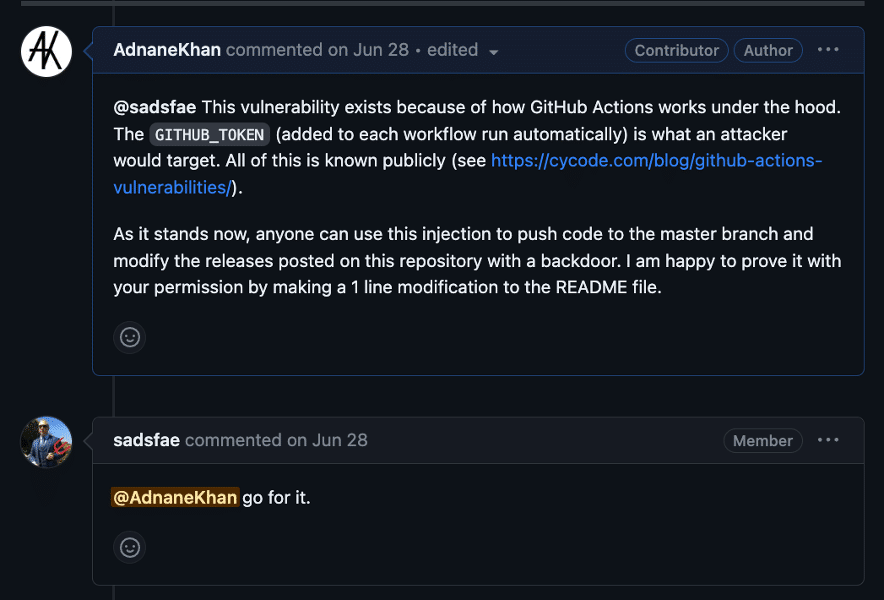
Task: Open the AdnaneKhan username link in header
Action: click(167, 50)
